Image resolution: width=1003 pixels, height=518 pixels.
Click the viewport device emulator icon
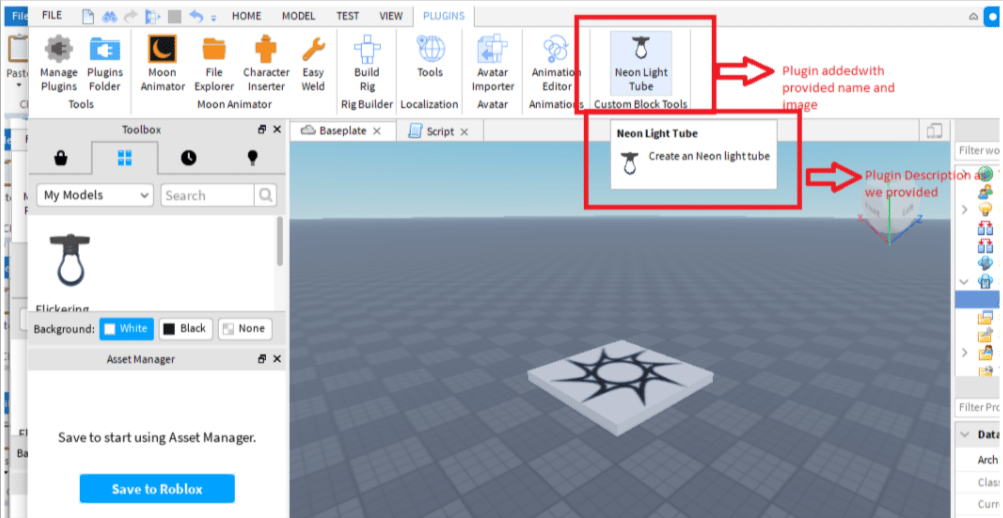coord(934,131)
